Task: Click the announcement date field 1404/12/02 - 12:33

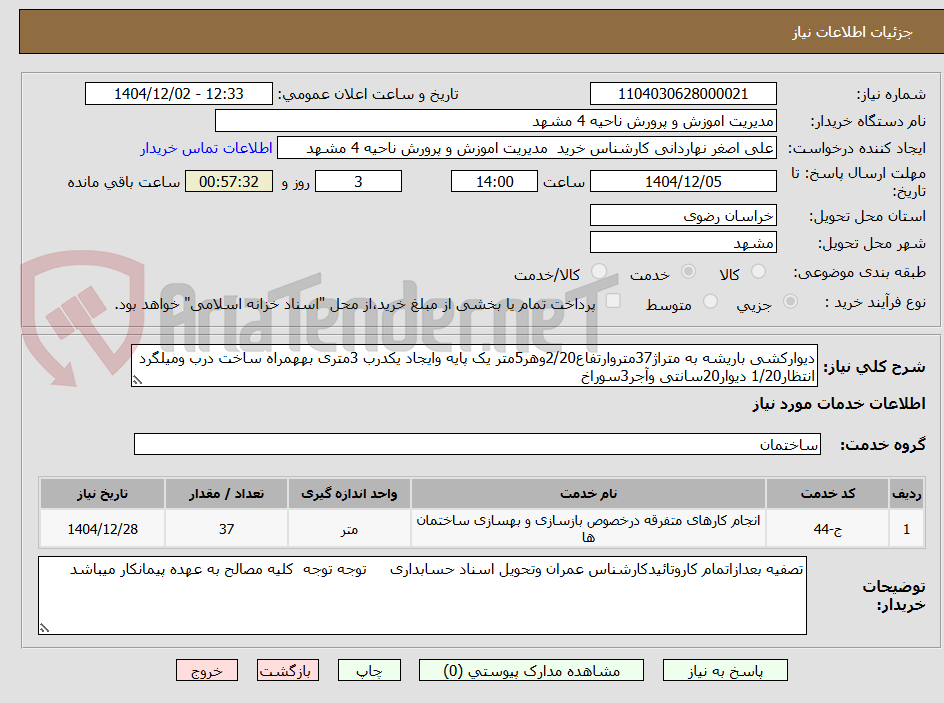Action: [x=179, y=94]
